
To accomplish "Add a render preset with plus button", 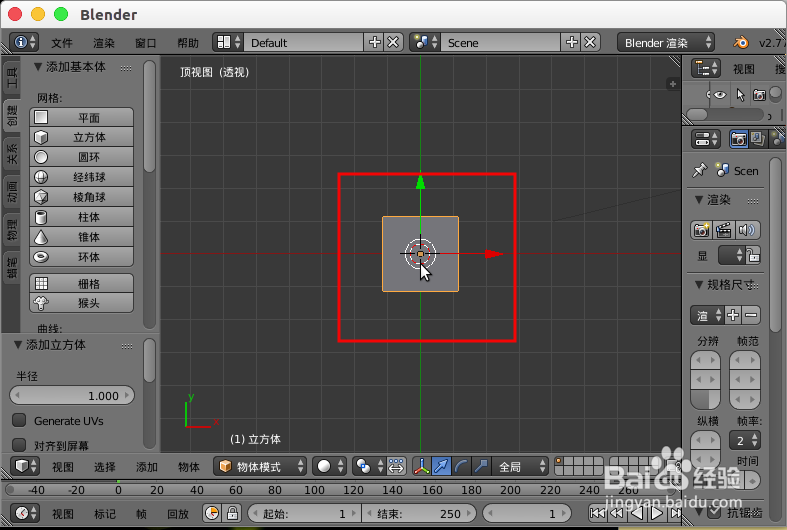I will 733,315.
